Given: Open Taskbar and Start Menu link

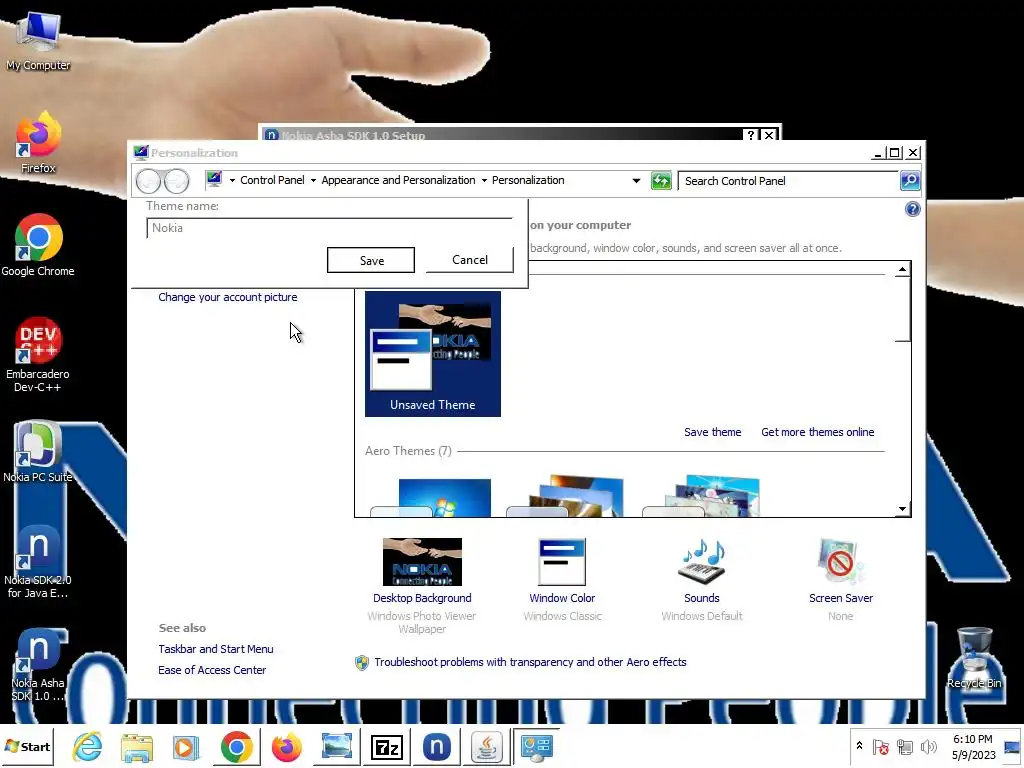Looking at the screenshot, I should click(x=216, y=649).
